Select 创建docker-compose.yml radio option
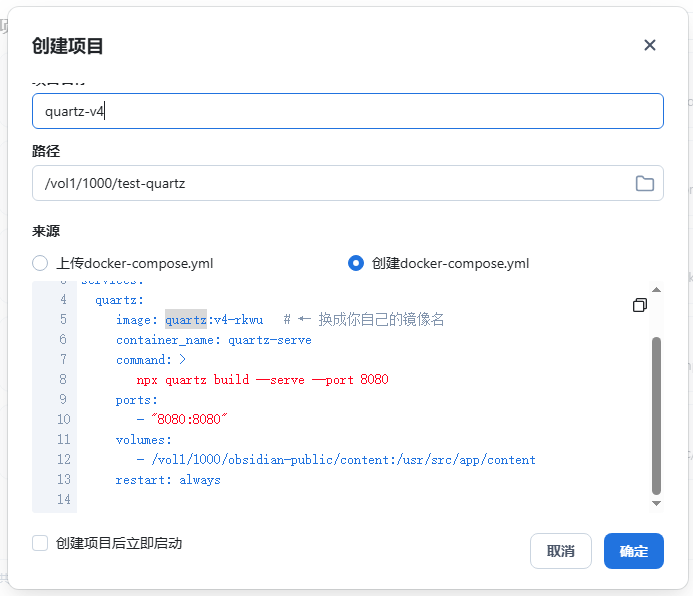 point(355,263)
